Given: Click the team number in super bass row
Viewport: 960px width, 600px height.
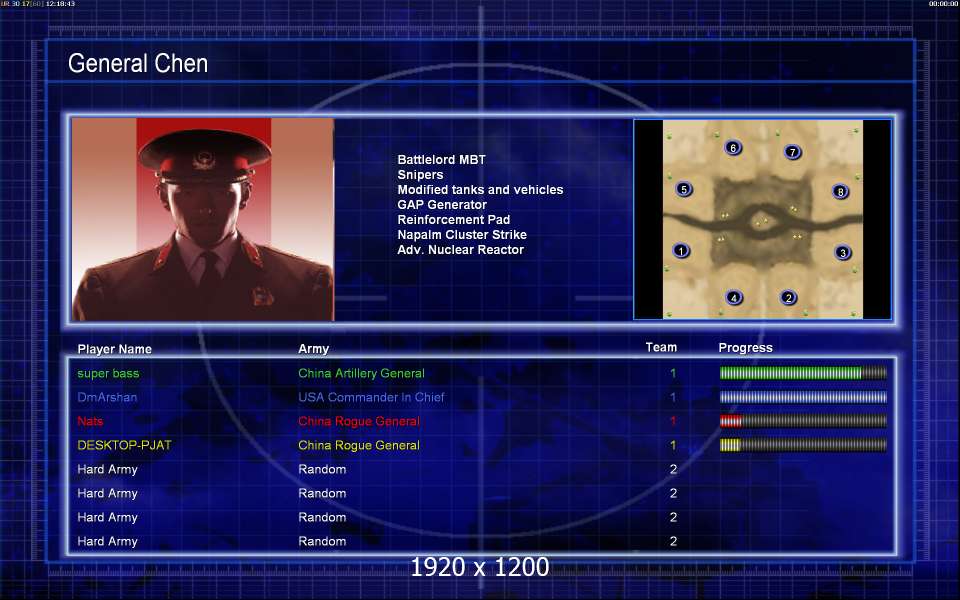Looking at the screenshot, I should [673, 373].
